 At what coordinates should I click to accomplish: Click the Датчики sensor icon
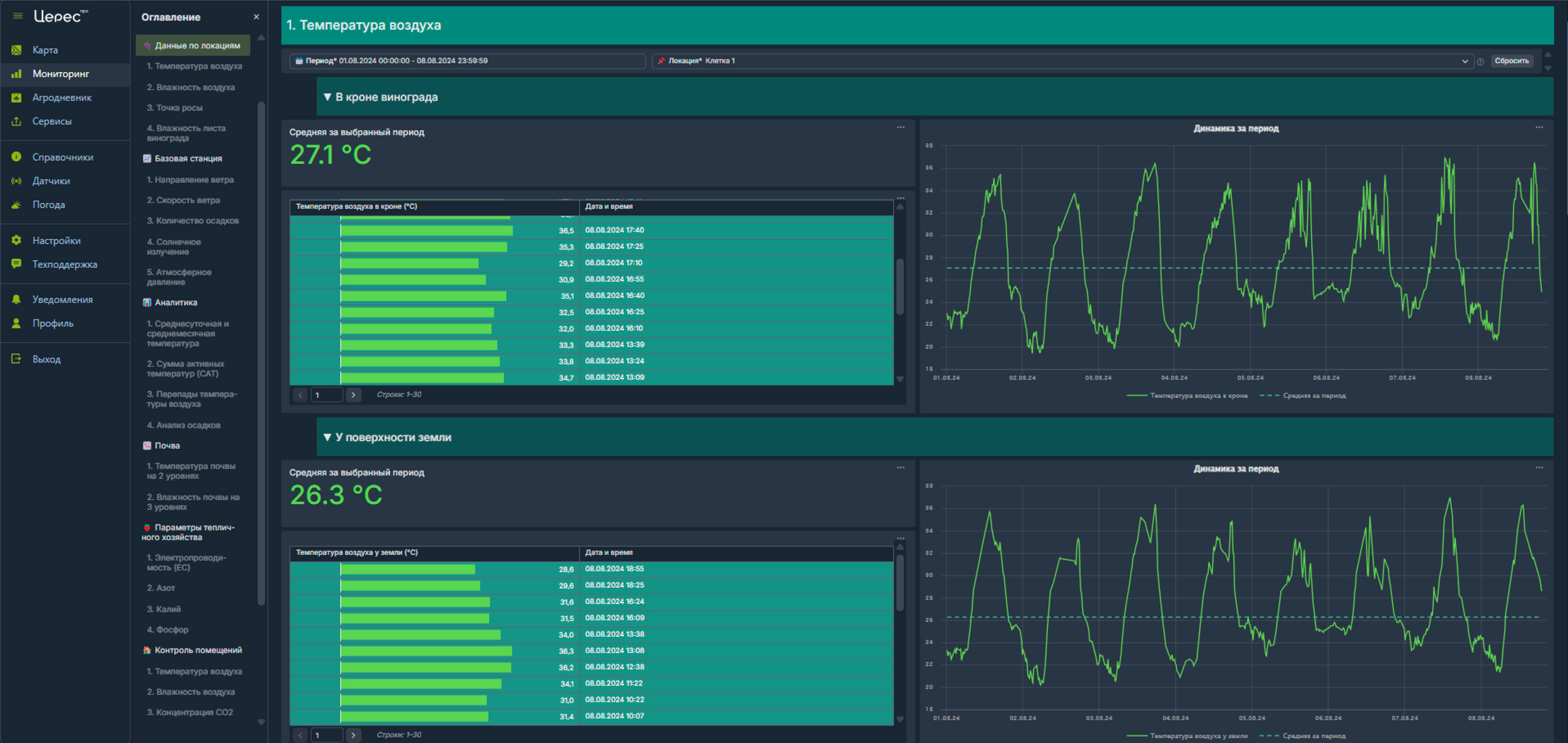(16, 181)
